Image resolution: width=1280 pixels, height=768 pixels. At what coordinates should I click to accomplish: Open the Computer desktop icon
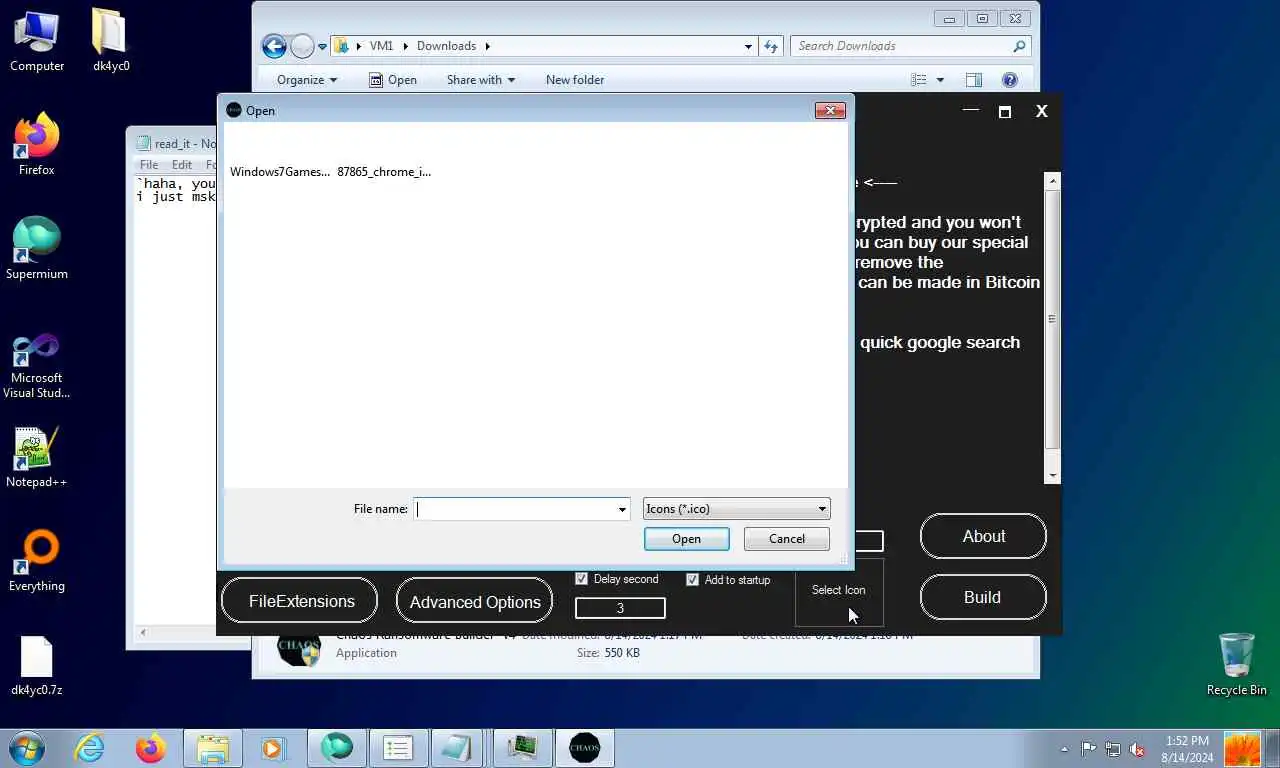point(37,41)
